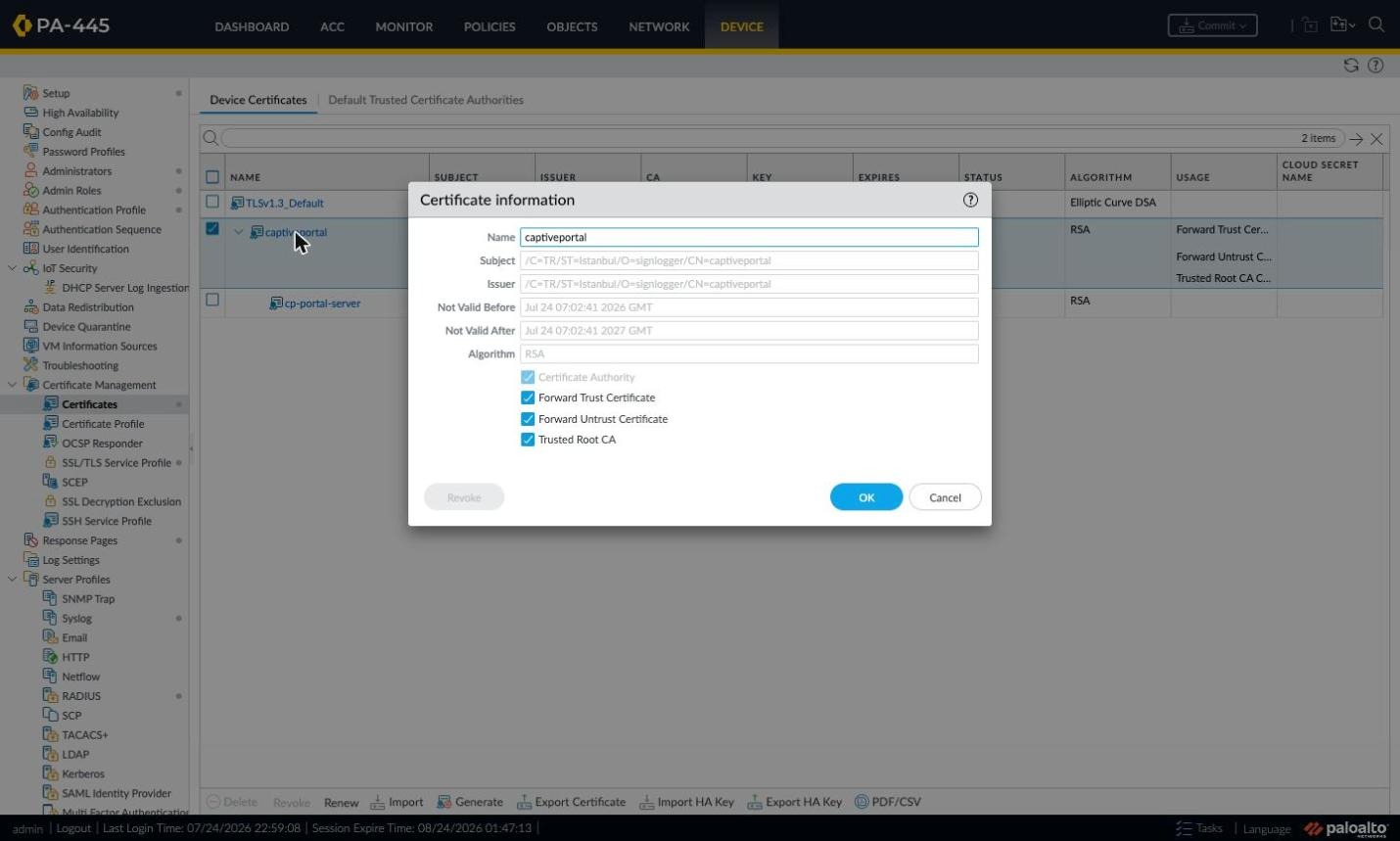The width and height of the screenshot is (1400, 841).
Task: Click the PDF/CSV export icon
Action: click(x=862, y=802)
